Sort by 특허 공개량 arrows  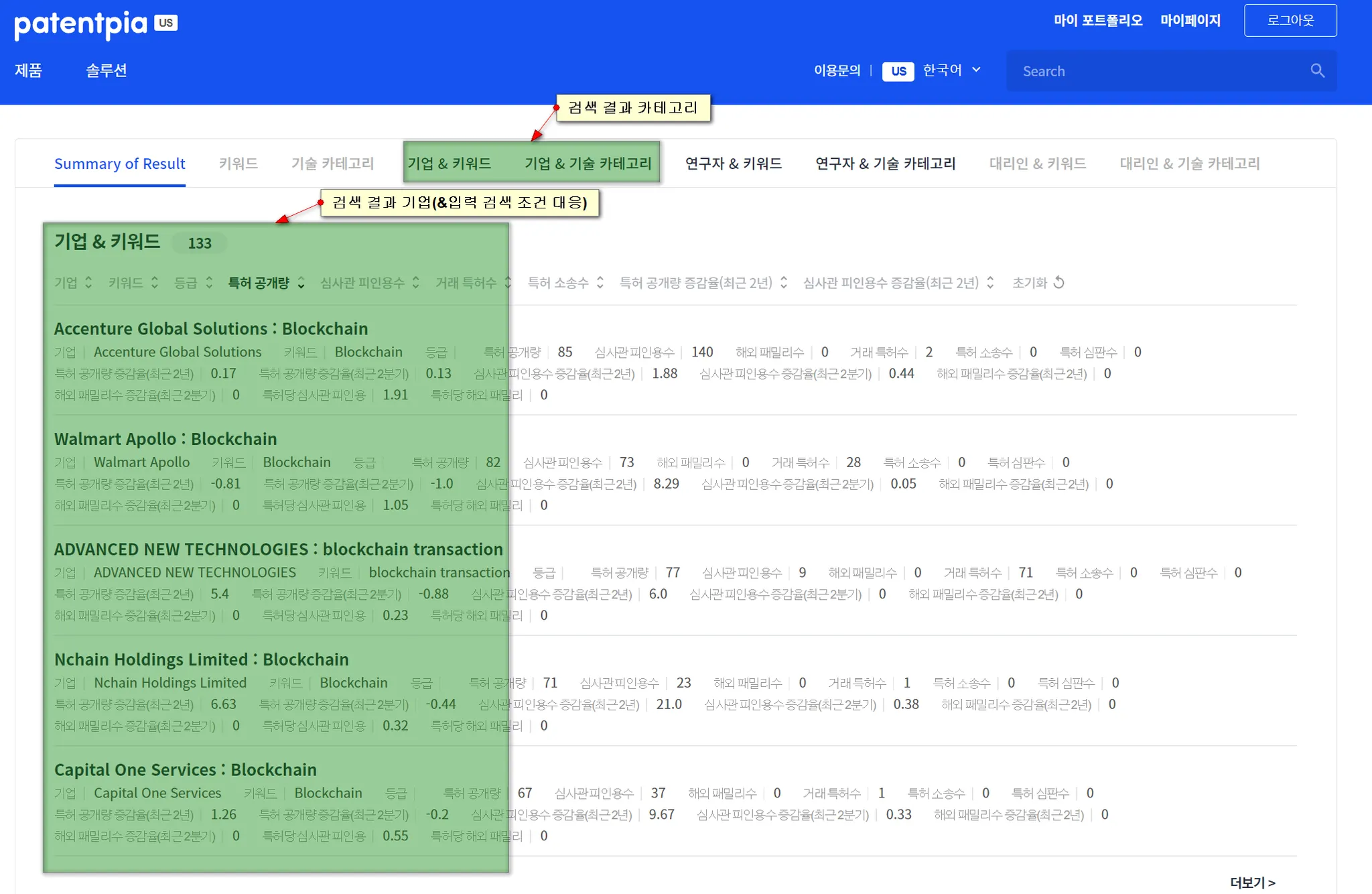[301, 282]
